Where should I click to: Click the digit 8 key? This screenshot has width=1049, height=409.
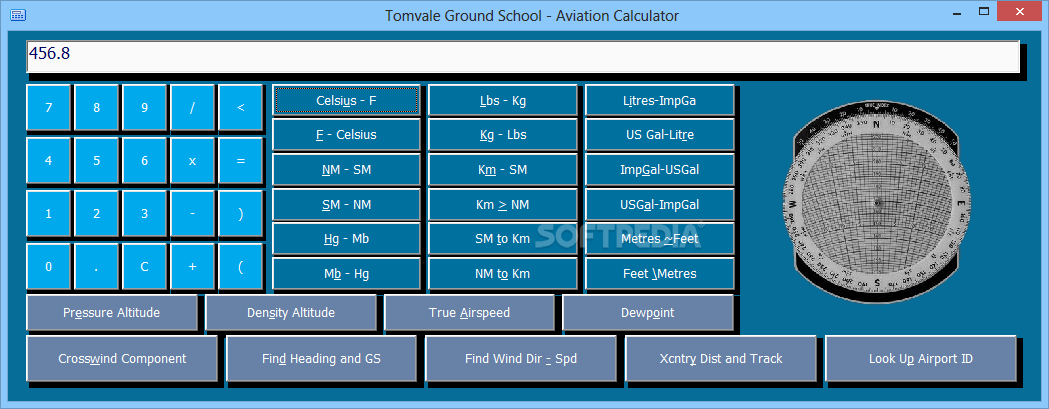96,107
